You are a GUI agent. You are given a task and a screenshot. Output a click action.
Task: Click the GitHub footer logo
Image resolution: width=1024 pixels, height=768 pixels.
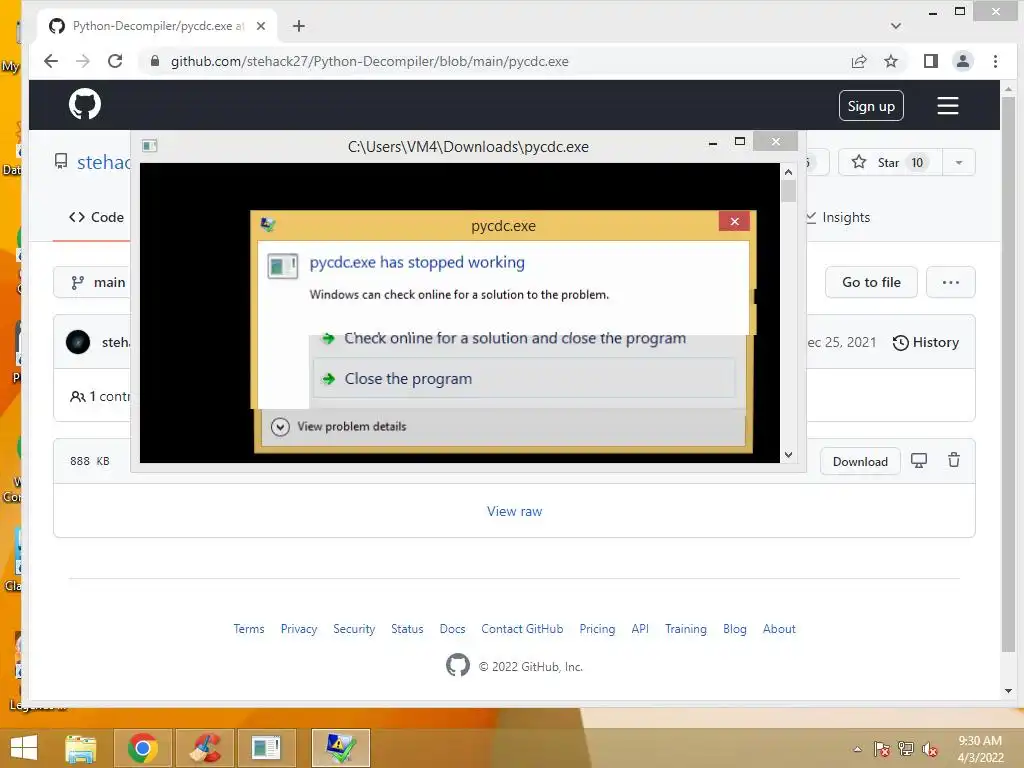tap(458, 665)
